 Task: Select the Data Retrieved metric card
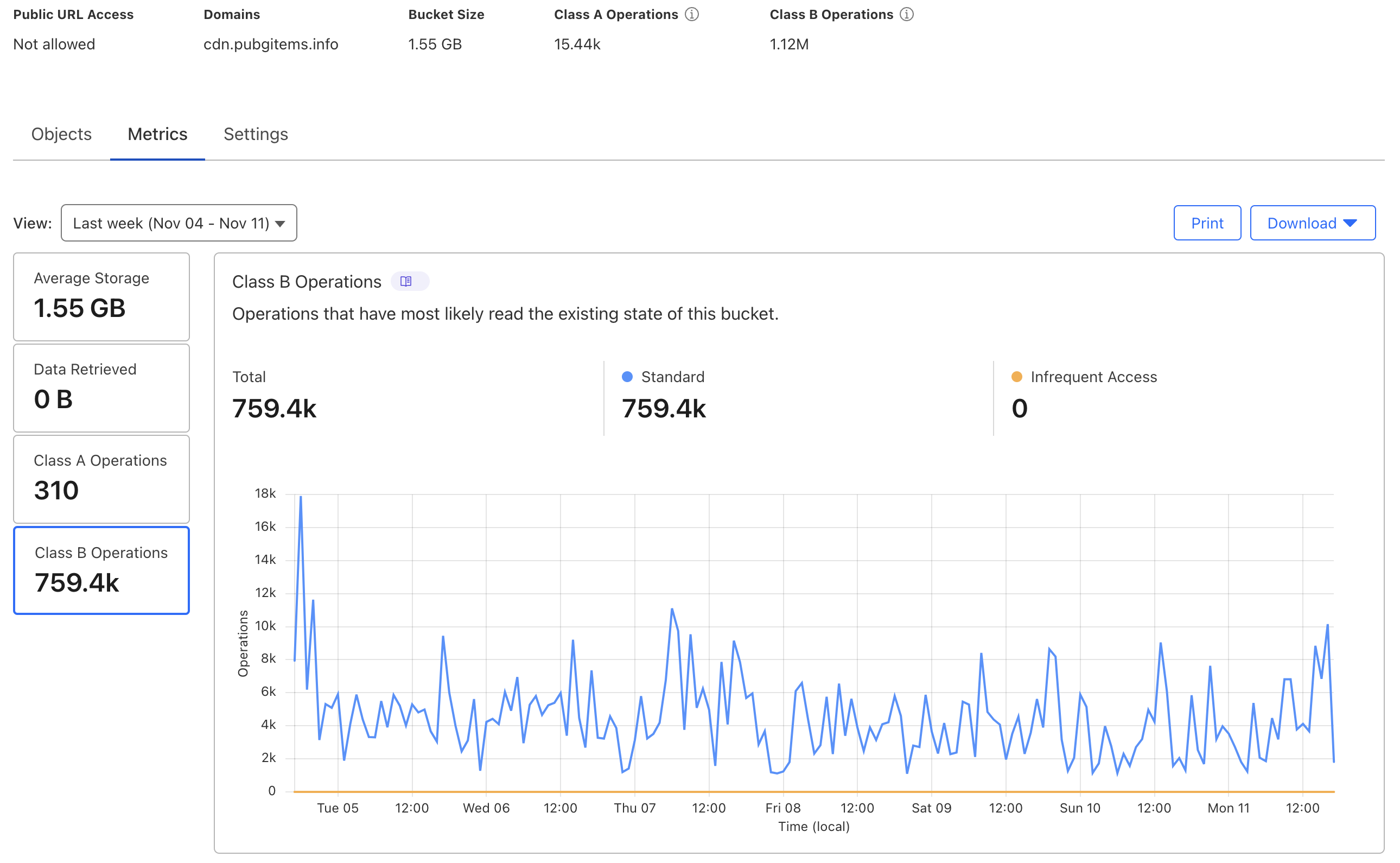click(101, 388)
